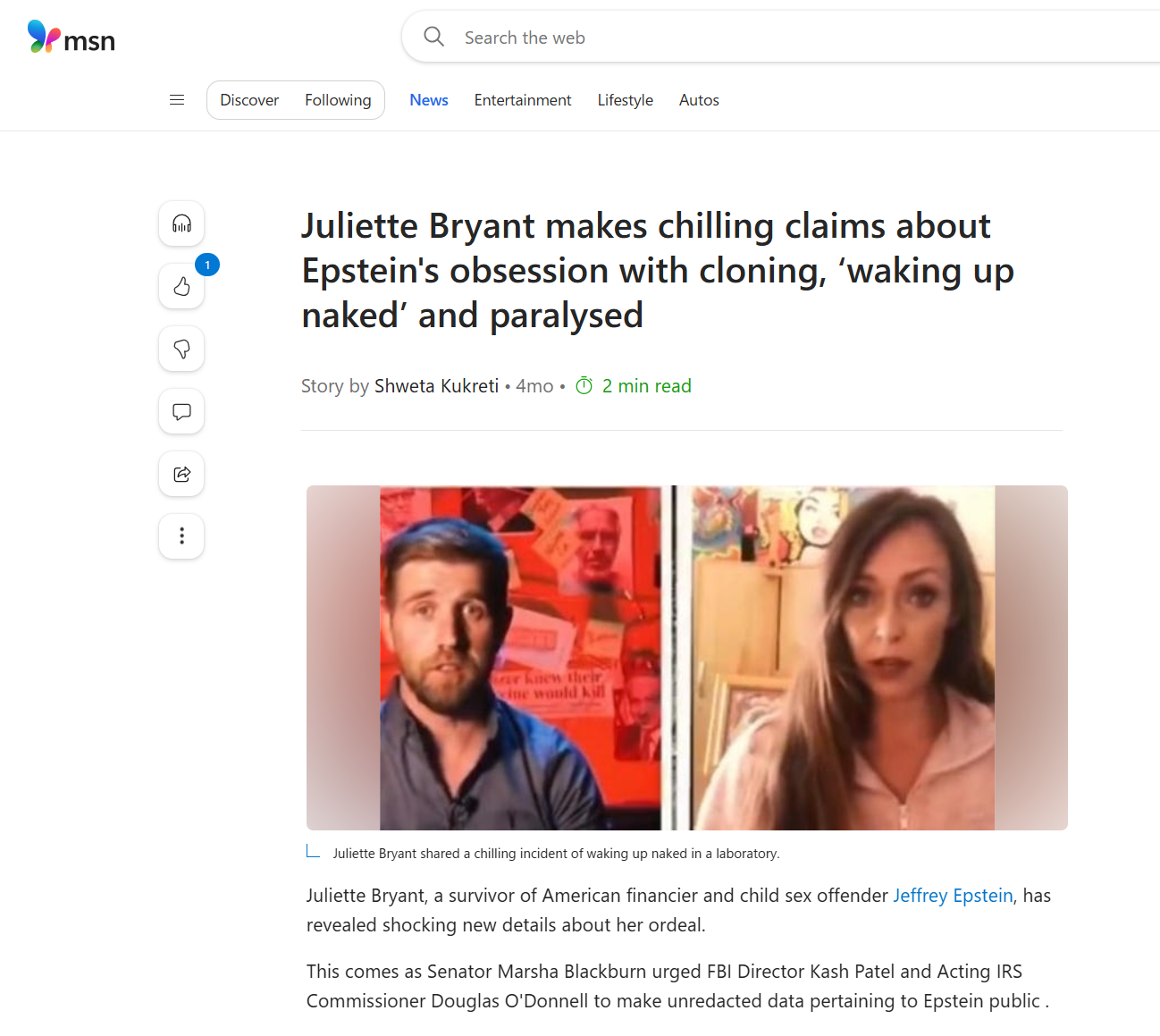
Task: Click the like count badge showing 1
Action: [207, 265]
